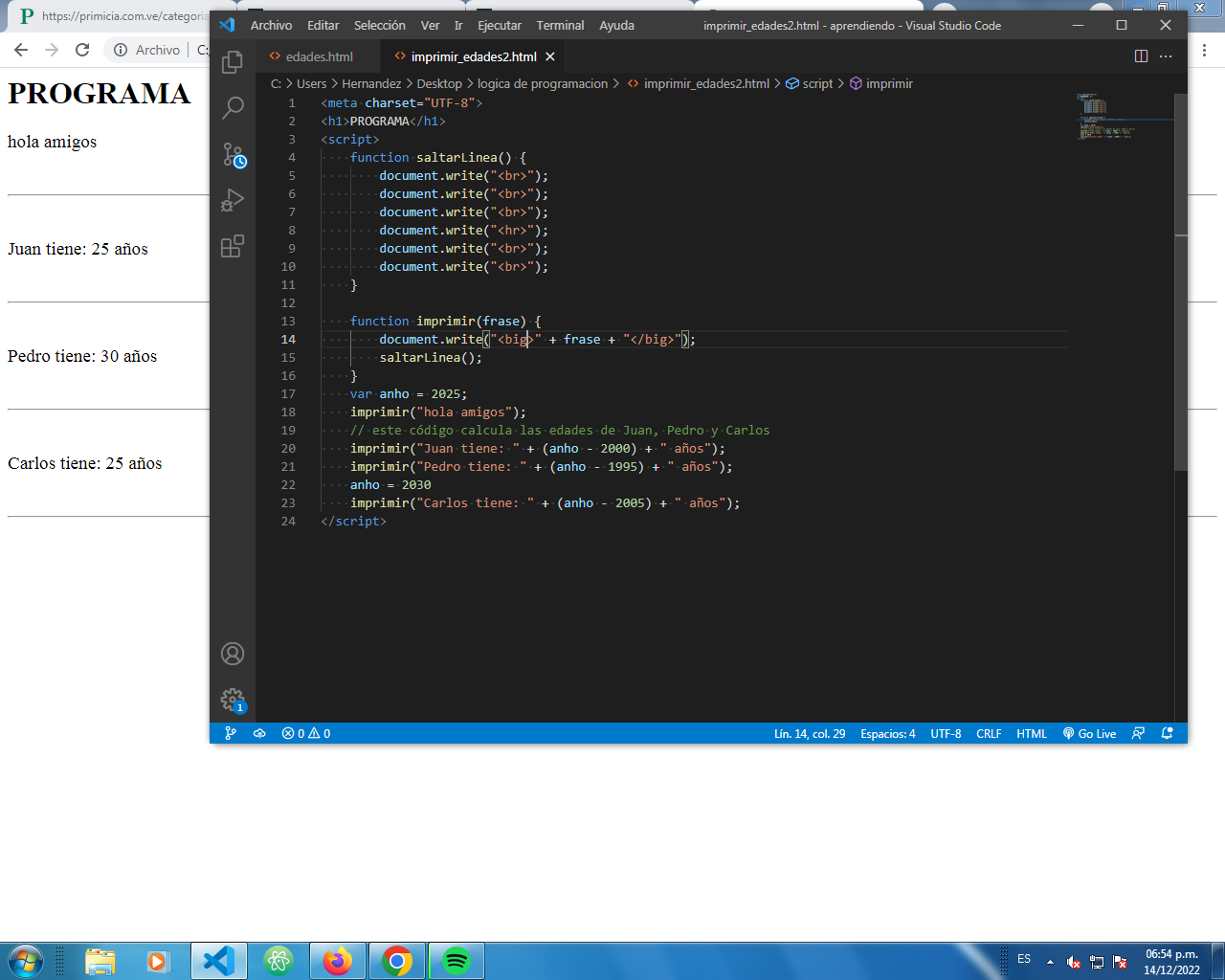The height and width of the screenshot is (980, 1225).
Task: Open the Ejecutar menu
Action: [x=500, y=25]
